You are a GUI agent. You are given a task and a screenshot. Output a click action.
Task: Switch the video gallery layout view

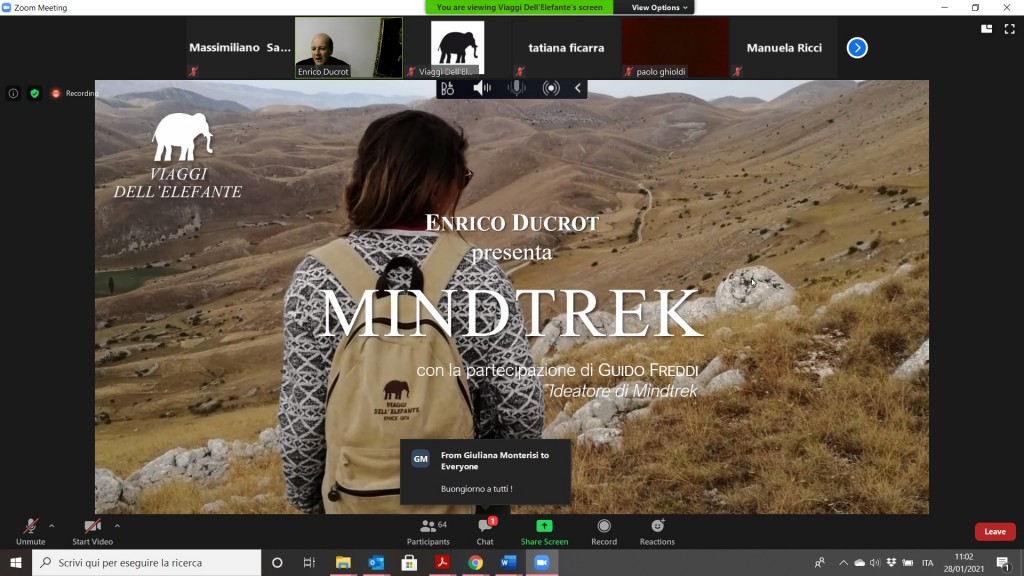[x=986, y=29]
